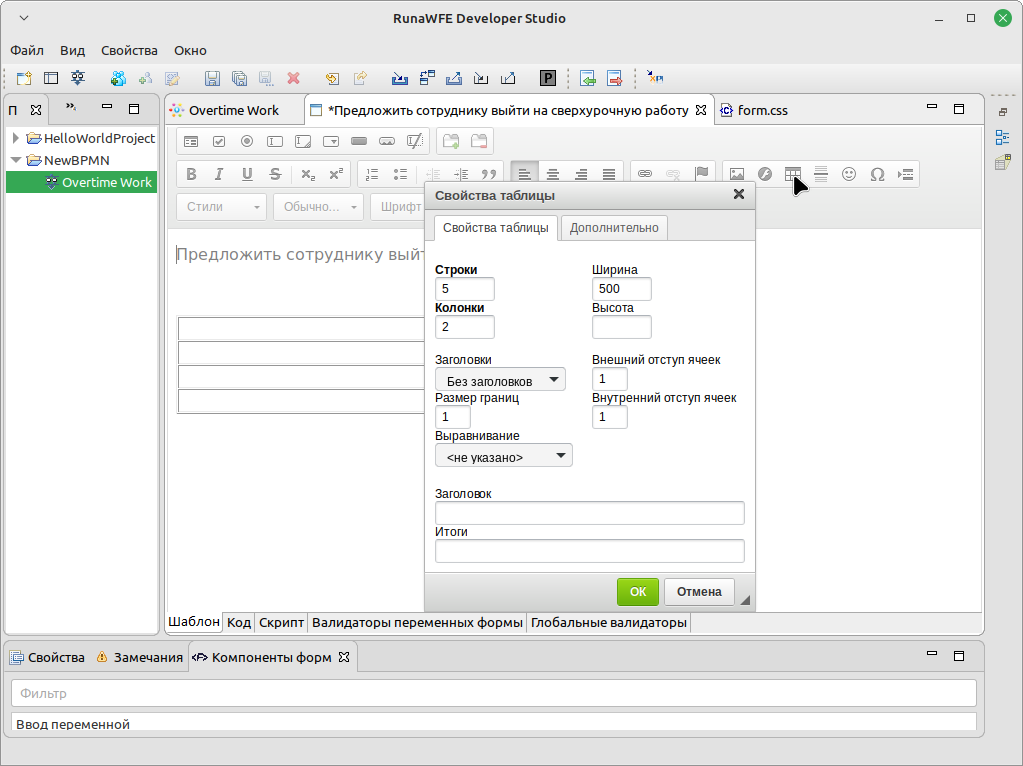1023x766 pixels.
Task: Insert a hyperlink with the link icon
Action: coord(645,174)
